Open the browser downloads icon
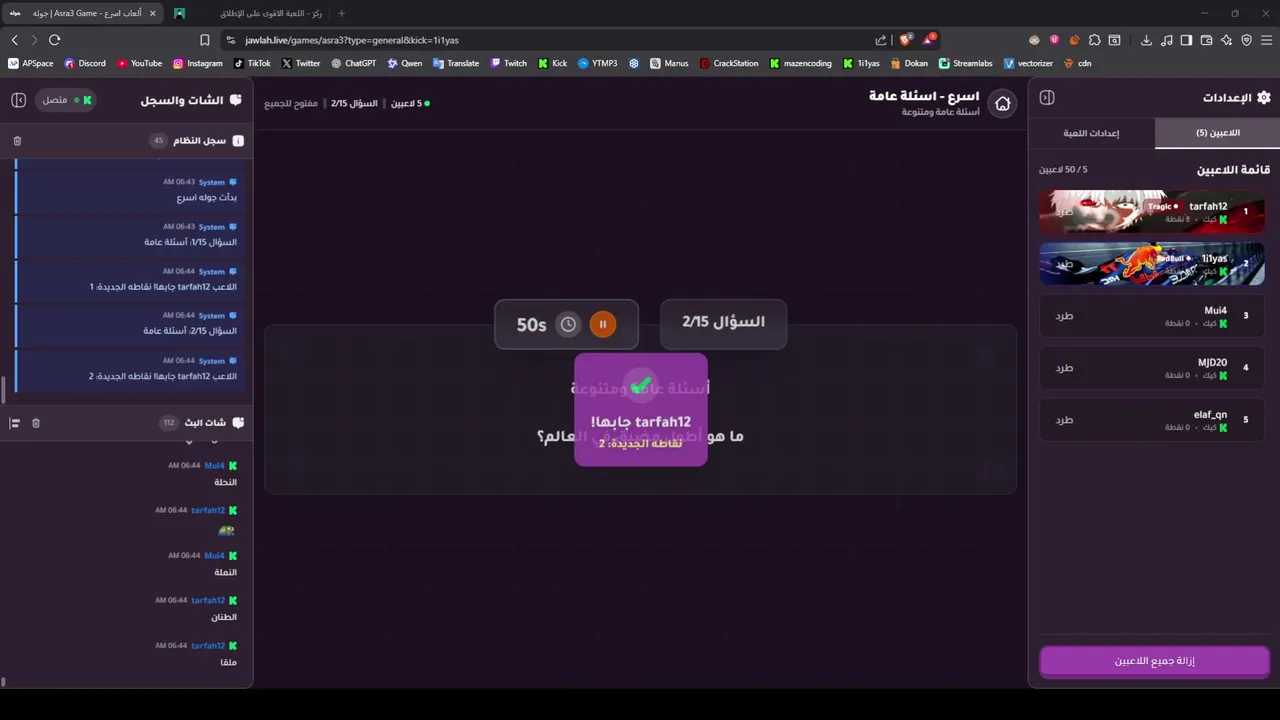 (1148, 40)
